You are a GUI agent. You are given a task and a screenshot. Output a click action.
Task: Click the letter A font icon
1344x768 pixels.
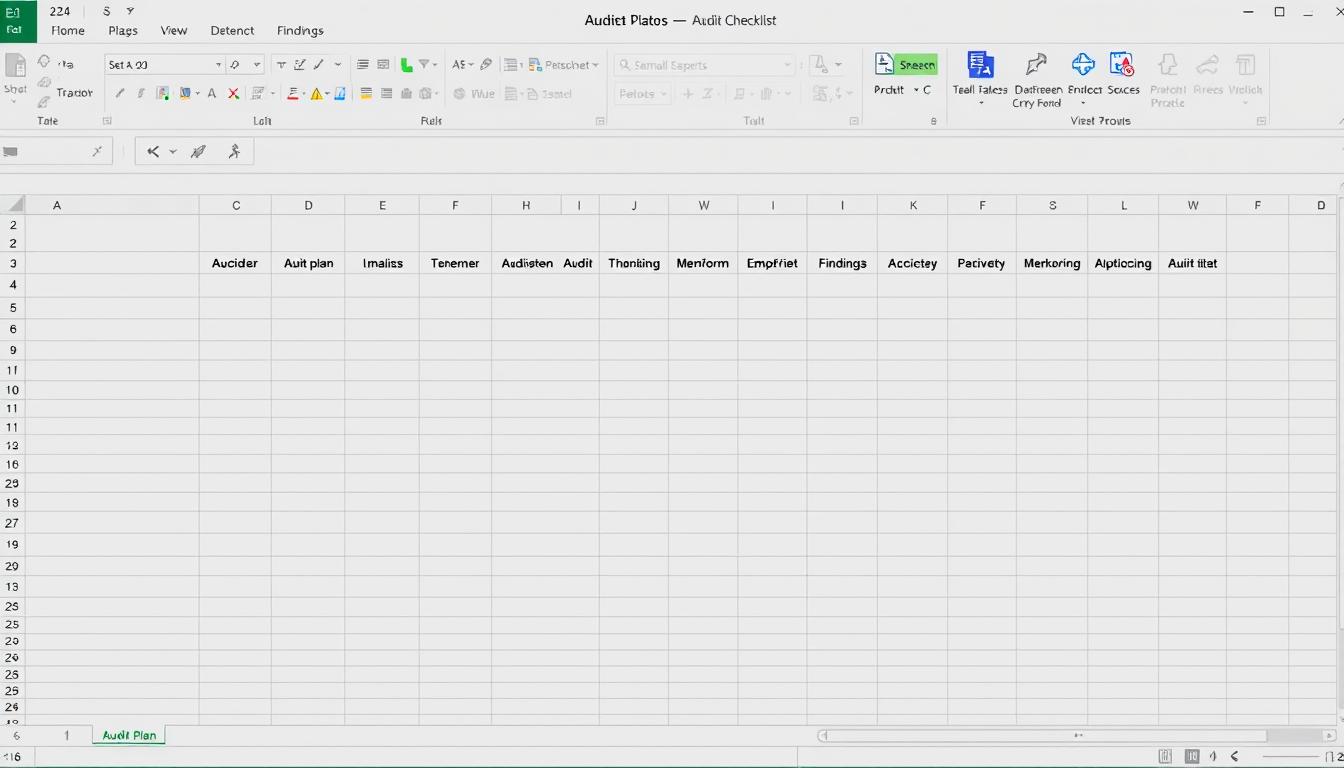[x=211, y=93]
